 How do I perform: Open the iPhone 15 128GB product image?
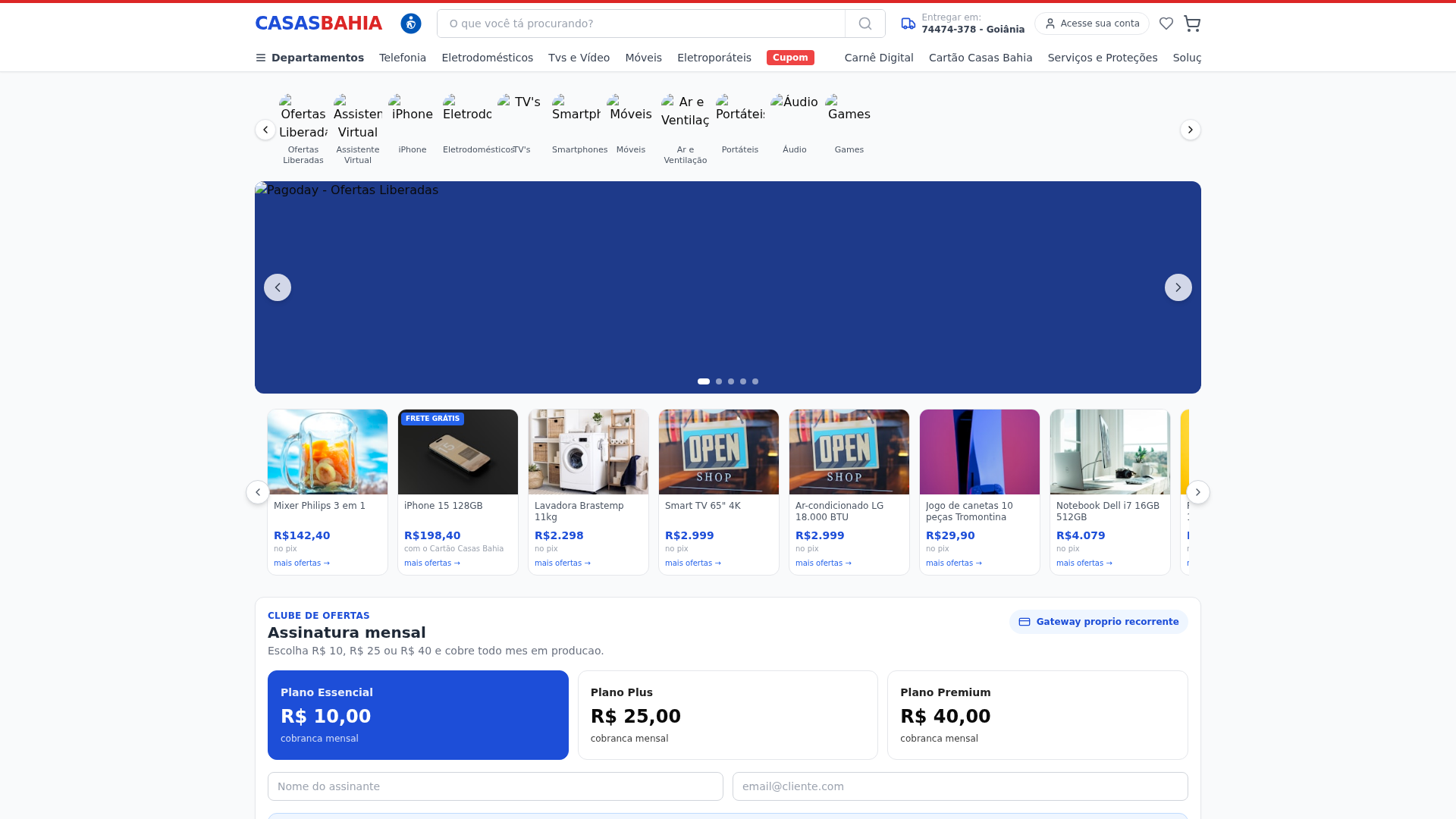[458, 452]
